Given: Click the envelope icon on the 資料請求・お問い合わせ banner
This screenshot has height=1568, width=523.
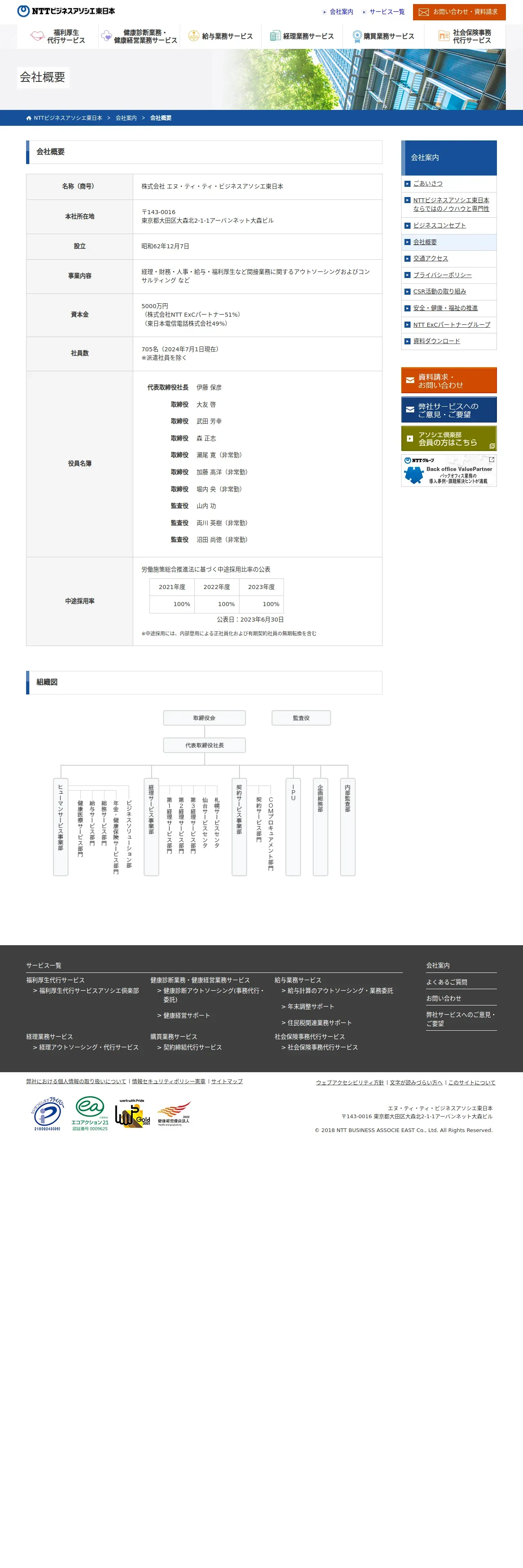Looking at the screenshot, I should point(410,381).
